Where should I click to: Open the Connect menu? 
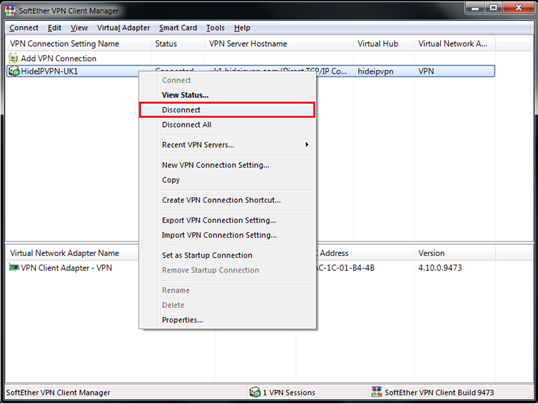[24, 28]
